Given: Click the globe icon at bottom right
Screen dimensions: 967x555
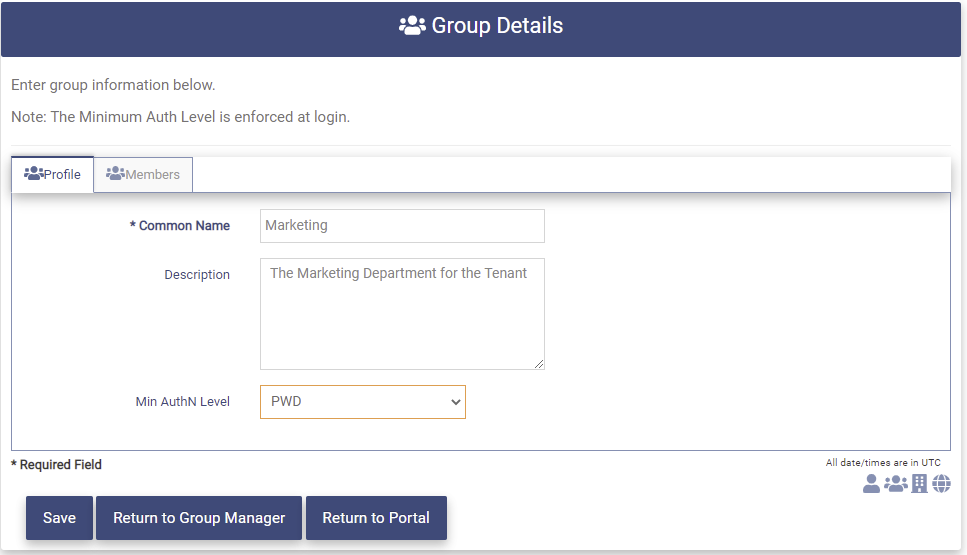Looking at the screenshot, I should point(941,484).
